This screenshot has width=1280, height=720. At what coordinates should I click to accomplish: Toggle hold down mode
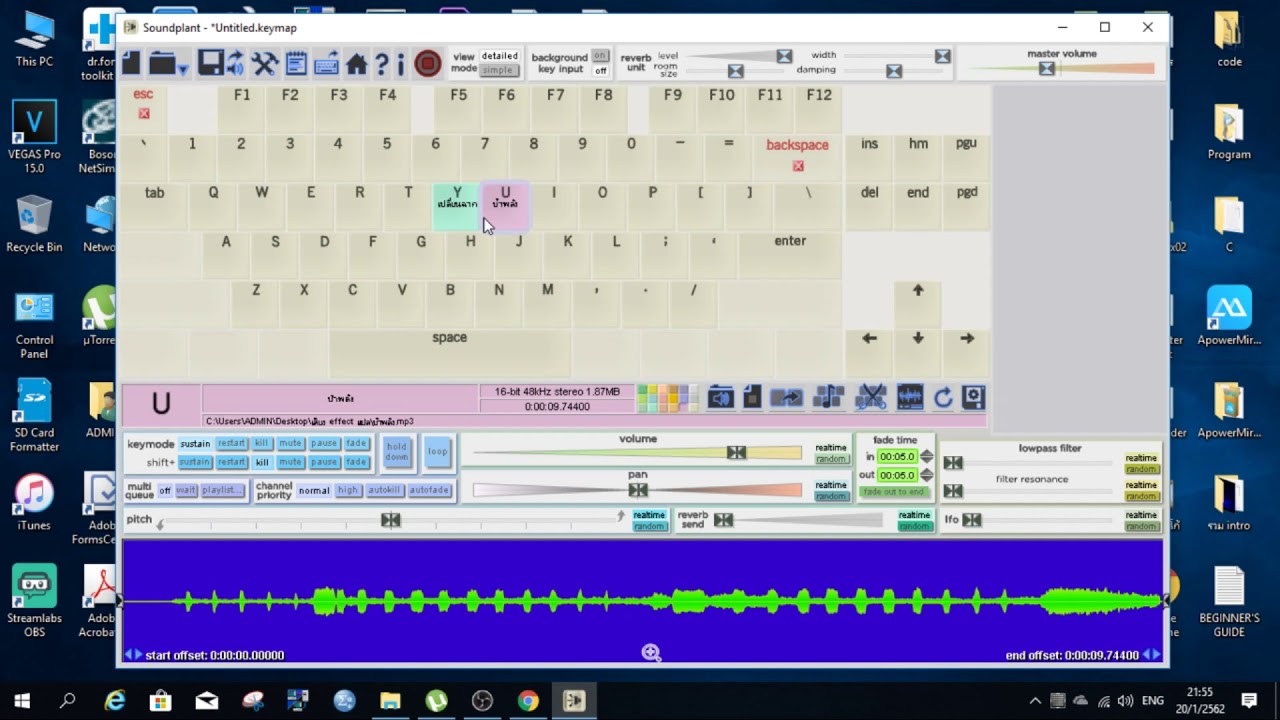[397, 452]
